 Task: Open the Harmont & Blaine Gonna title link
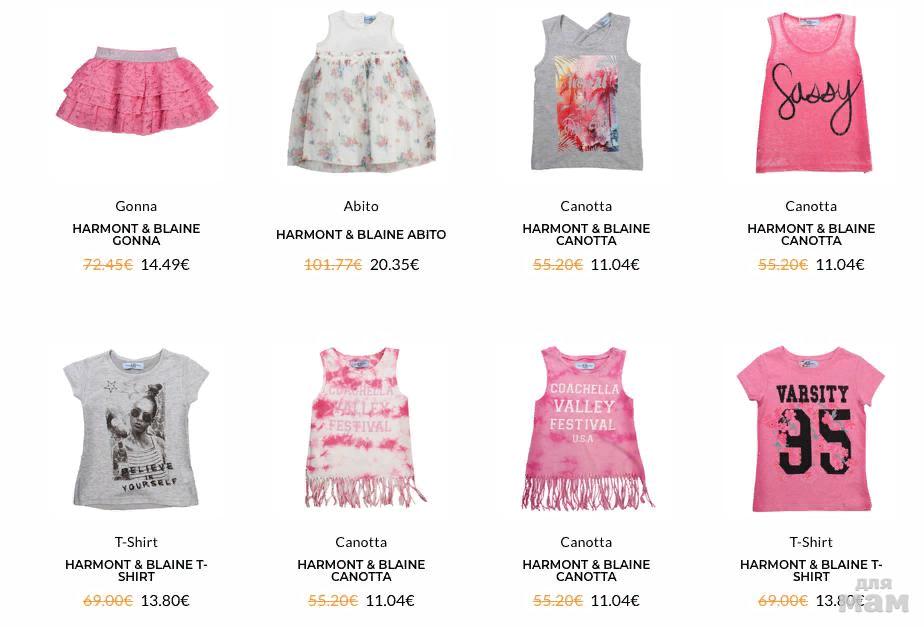(x=136, y=235)
